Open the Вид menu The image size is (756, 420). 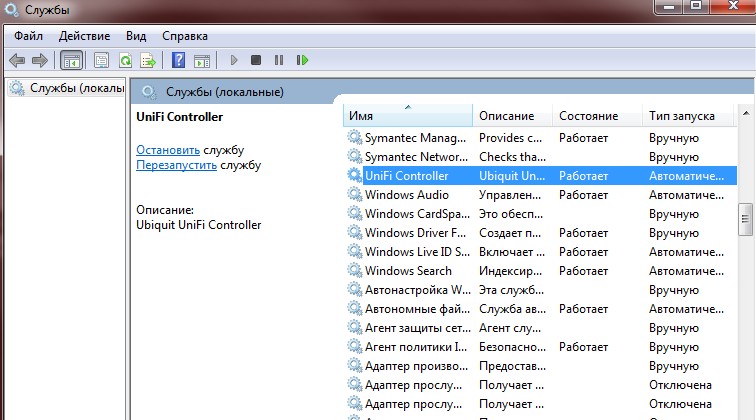136,35
